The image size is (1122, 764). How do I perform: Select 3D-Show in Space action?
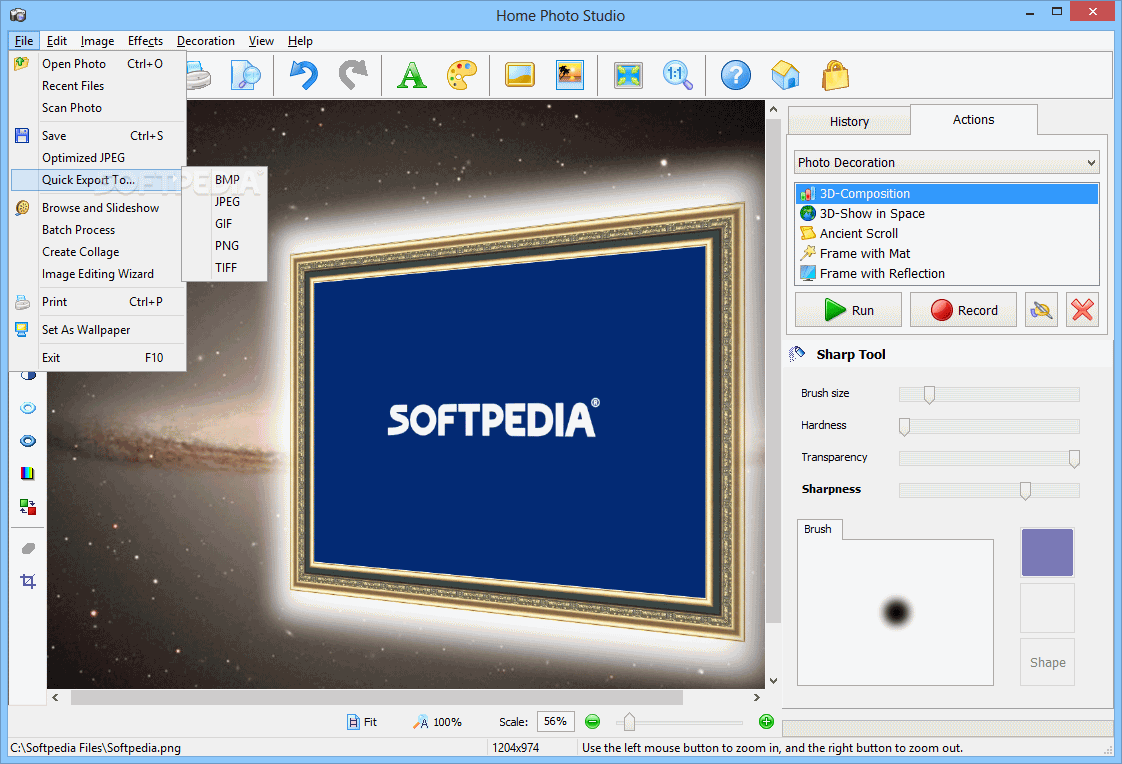coord(947,213)
